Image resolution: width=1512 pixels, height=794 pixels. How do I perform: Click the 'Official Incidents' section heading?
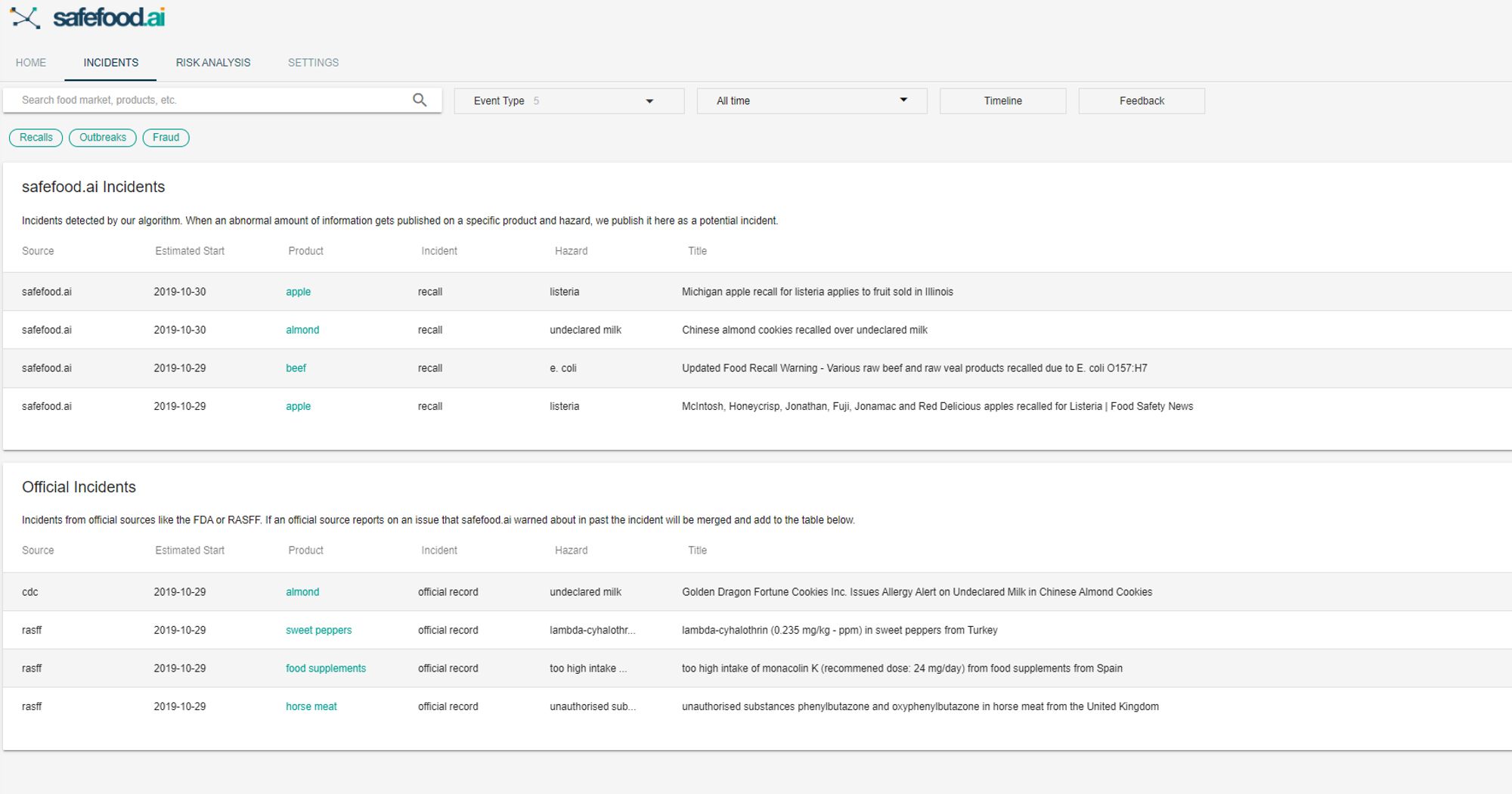point(79,487)
